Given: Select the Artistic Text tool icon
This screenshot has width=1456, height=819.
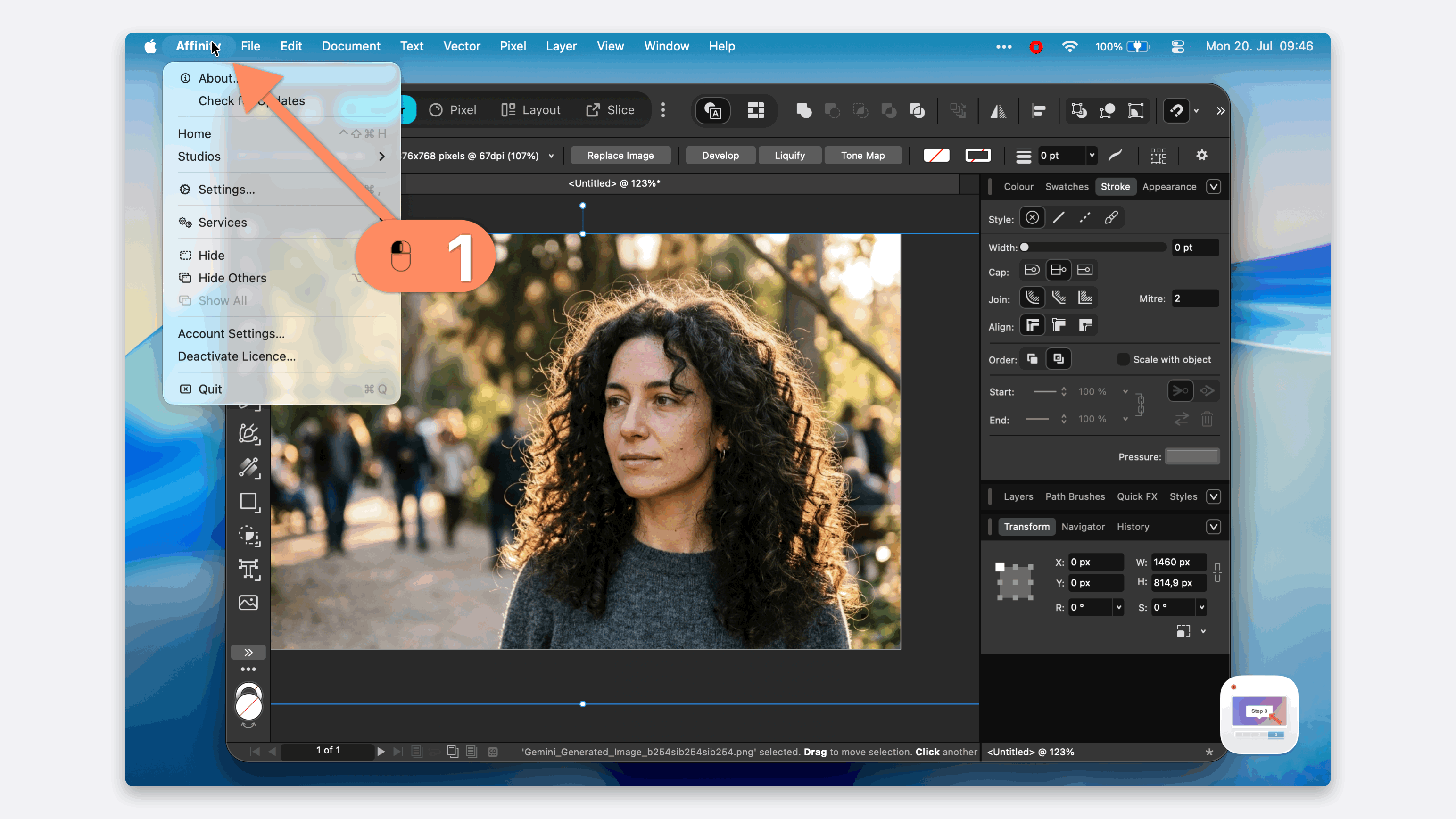Looking at the screenshot, I should click(x=248, y=569).
